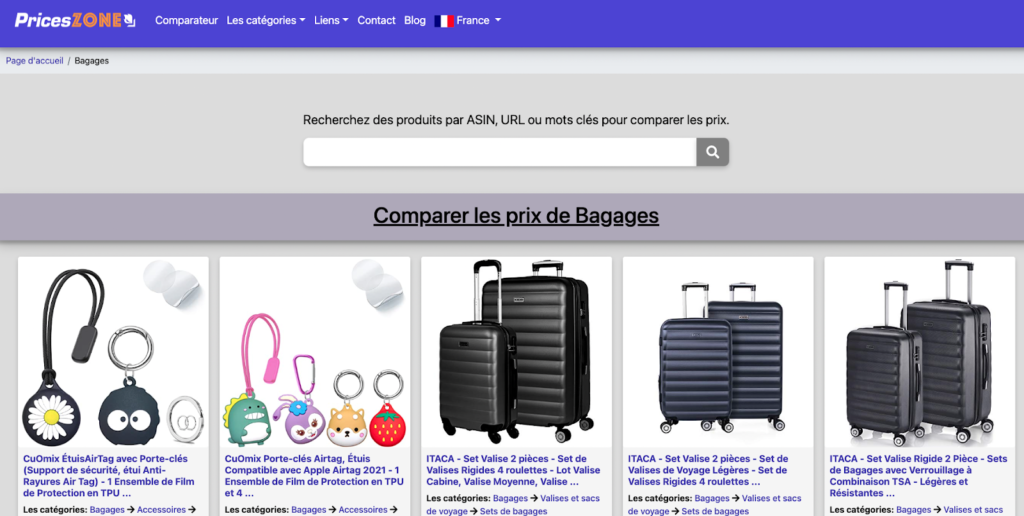This screenshot has width=1024, height=516.
Task: Click ITACA Set Valise Rigide 2 Pièce title
Action: (918, 476)
